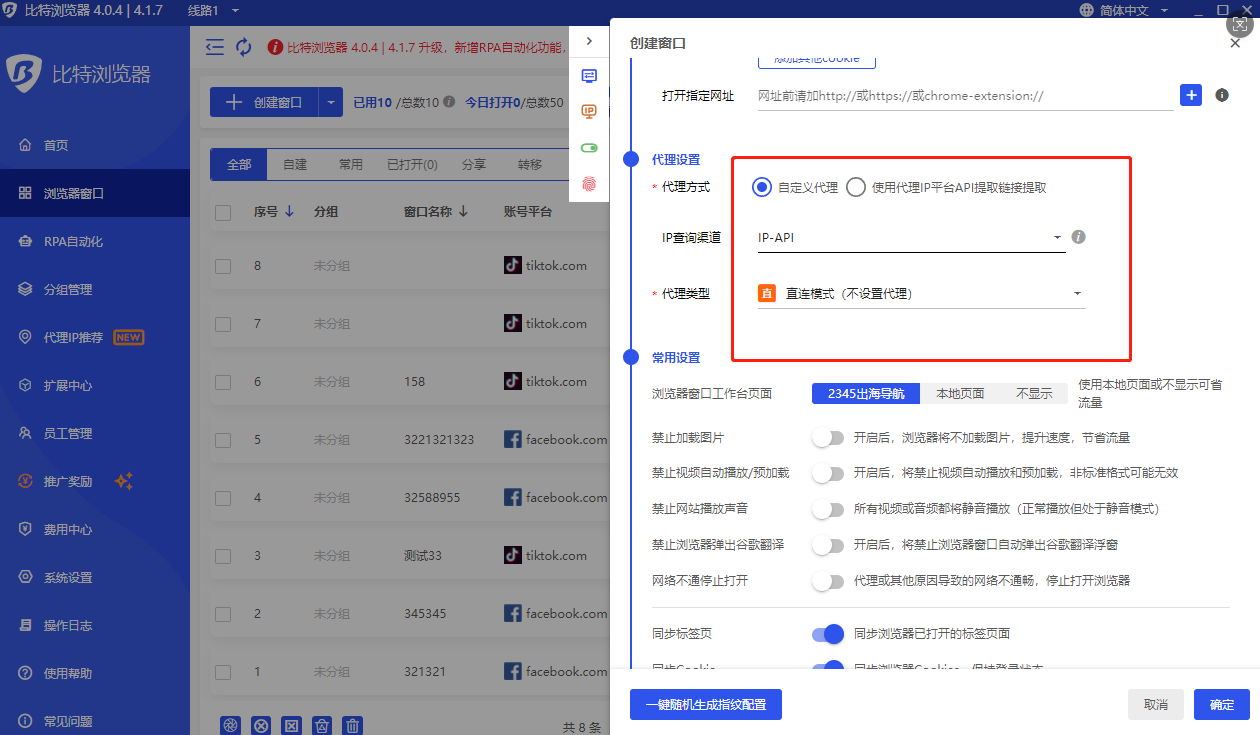
Task: Open RPA自动化 in the sidebar
Action: 73,241
